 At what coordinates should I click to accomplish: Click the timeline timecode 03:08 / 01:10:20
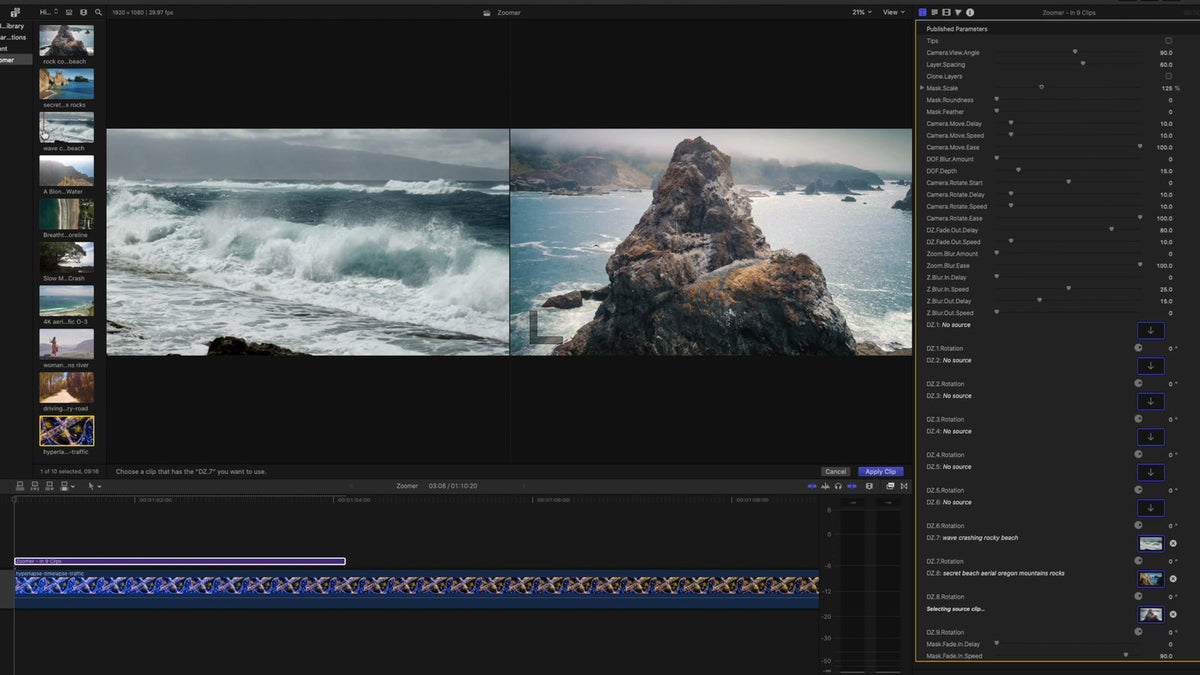pyautogui.click(x=453, y=486)
